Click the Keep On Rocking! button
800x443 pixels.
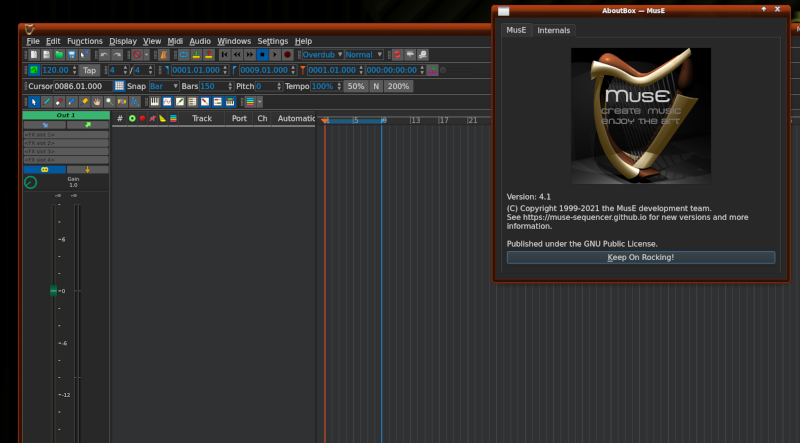click(640, 257)
